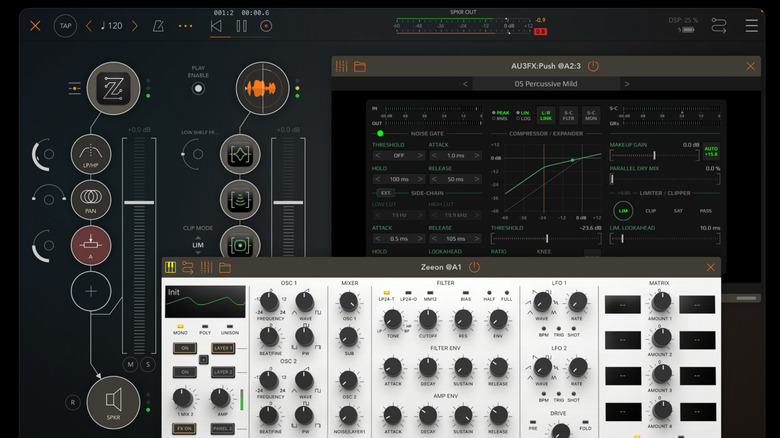780x438 pixels.
Task: Solo channel one with S button
Action: [x=148, y=364]
